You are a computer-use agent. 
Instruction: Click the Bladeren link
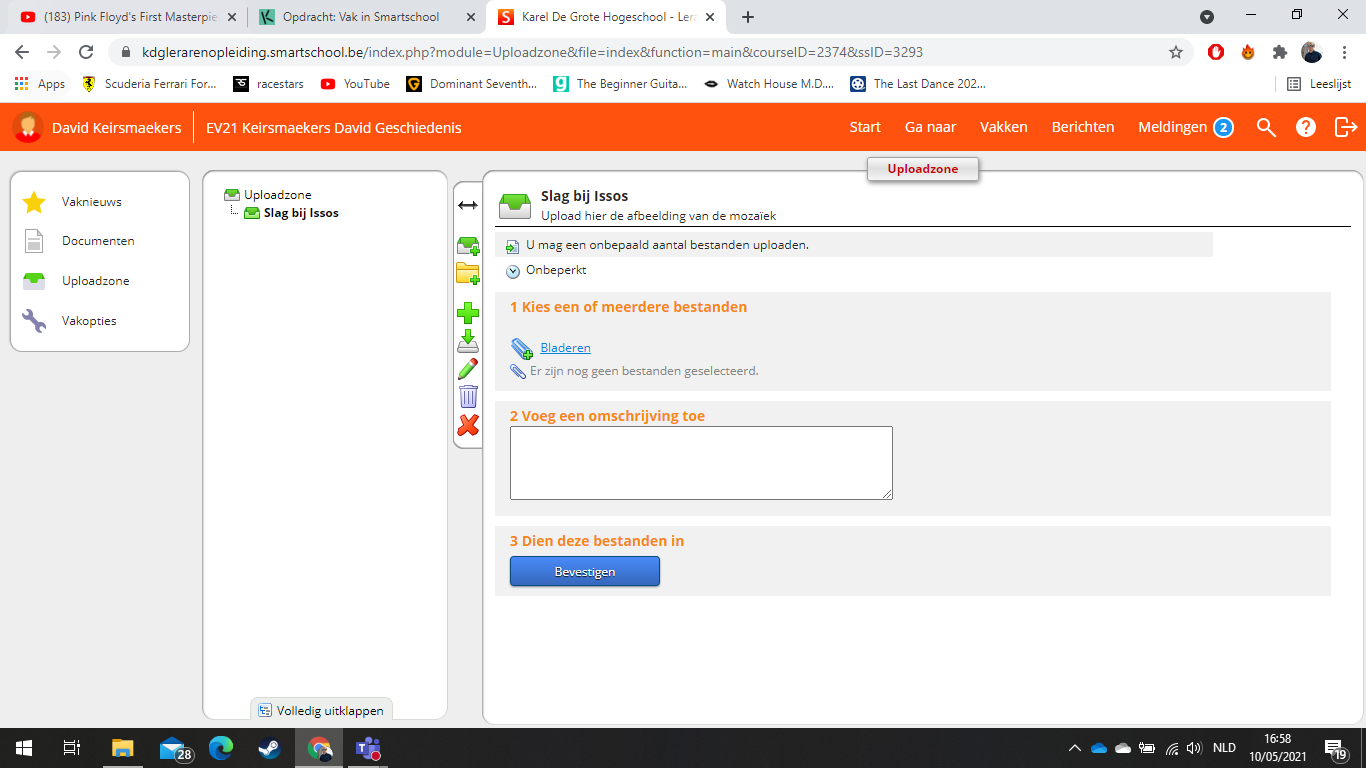click(x=565, y=348)
